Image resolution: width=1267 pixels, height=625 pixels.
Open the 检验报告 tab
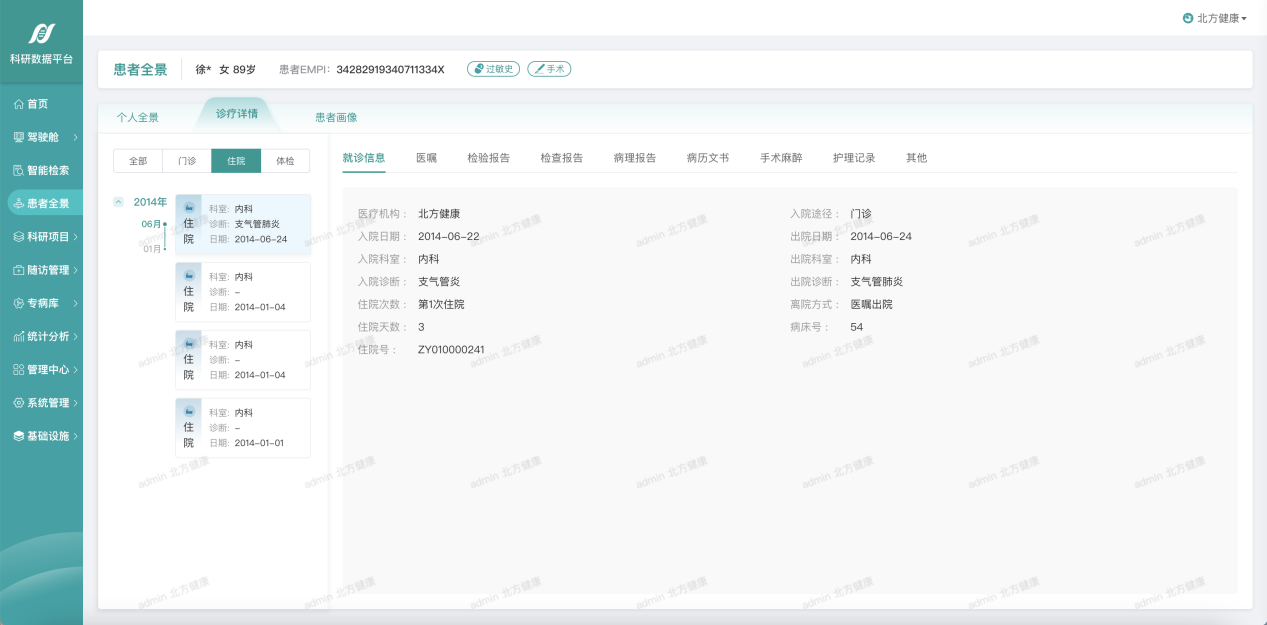coord(488,158)
